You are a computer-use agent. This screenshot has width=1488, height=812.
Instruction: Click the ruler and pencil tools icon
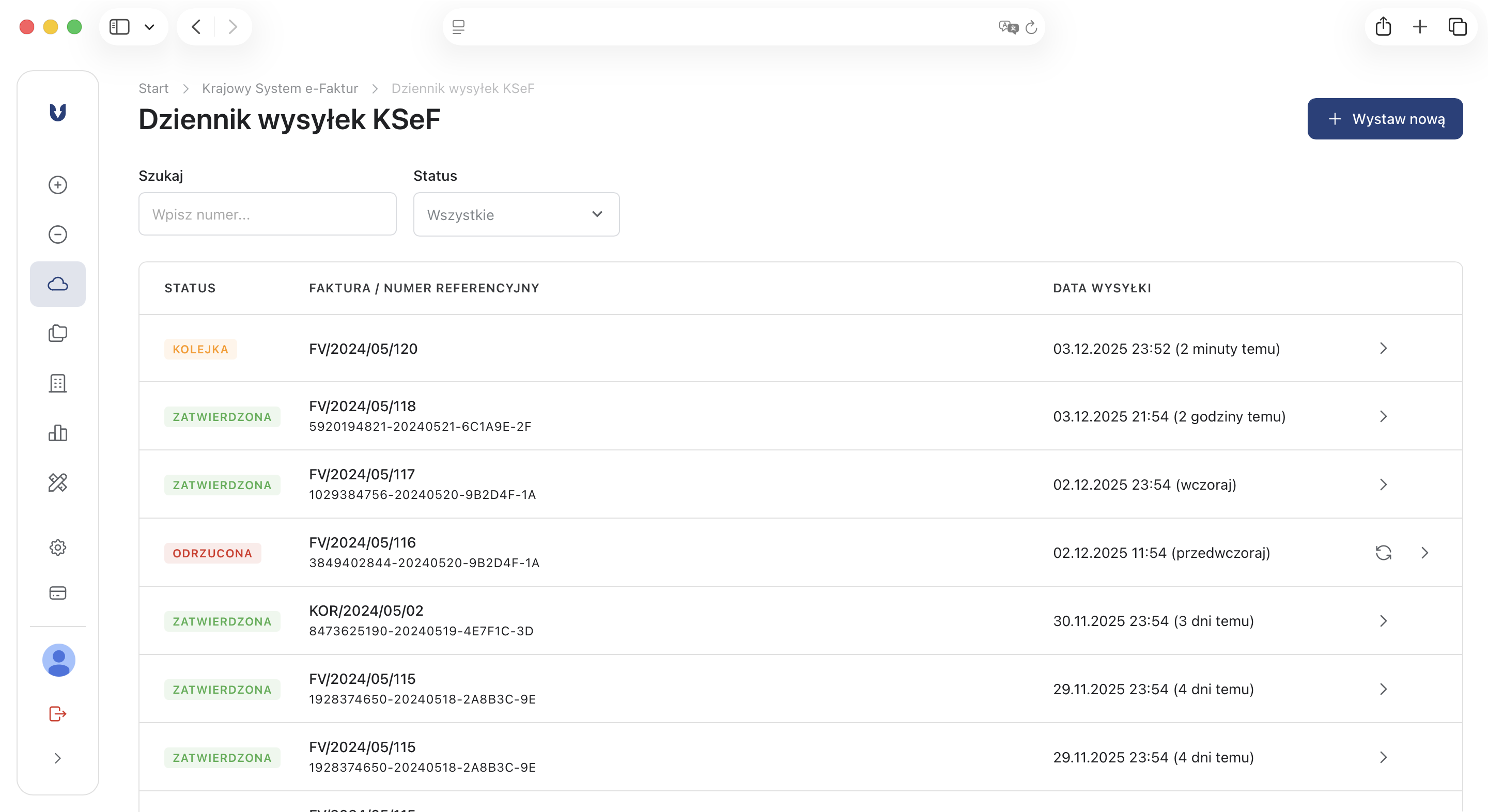click(x=58, y=482)
